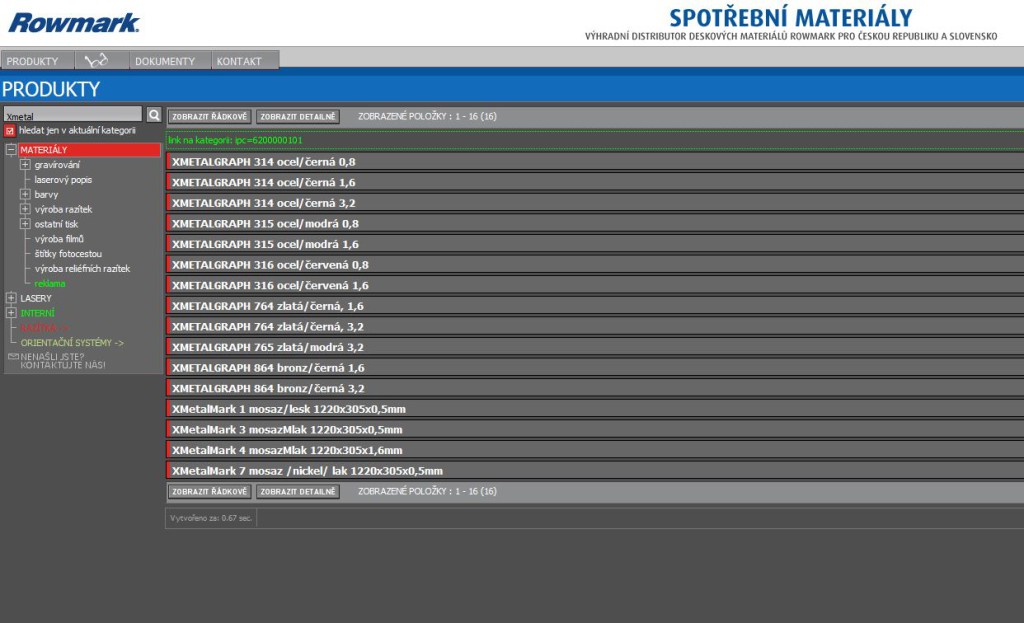This screenshot has width=1024, height=623.
Task: Open 'ORIENTAČNÍ SYSTÉMY ->' tree link
Action: point(72,343)
